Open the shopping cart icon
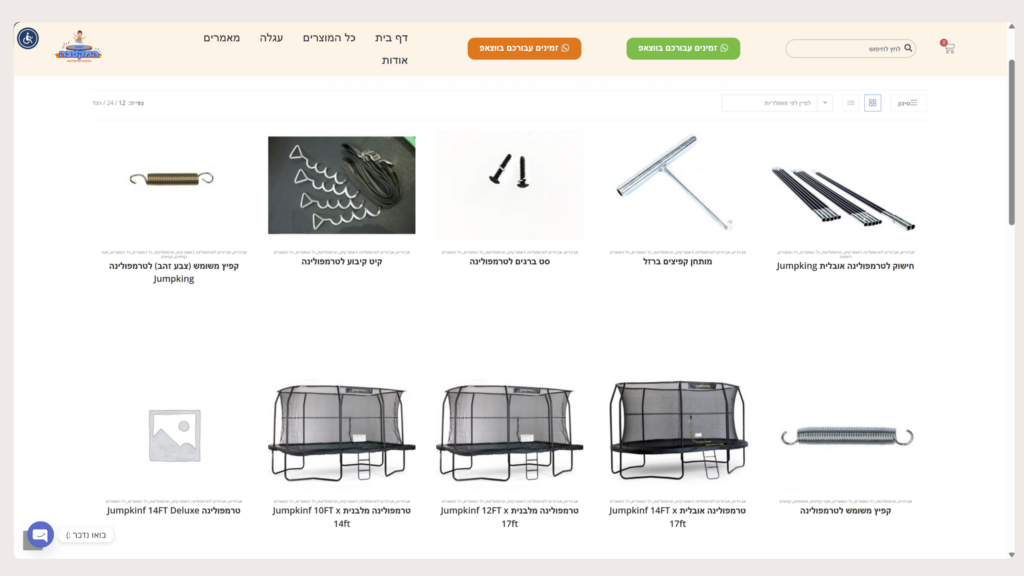The image size is (1024, 576). pyautogui.click(x=949, y=48)
